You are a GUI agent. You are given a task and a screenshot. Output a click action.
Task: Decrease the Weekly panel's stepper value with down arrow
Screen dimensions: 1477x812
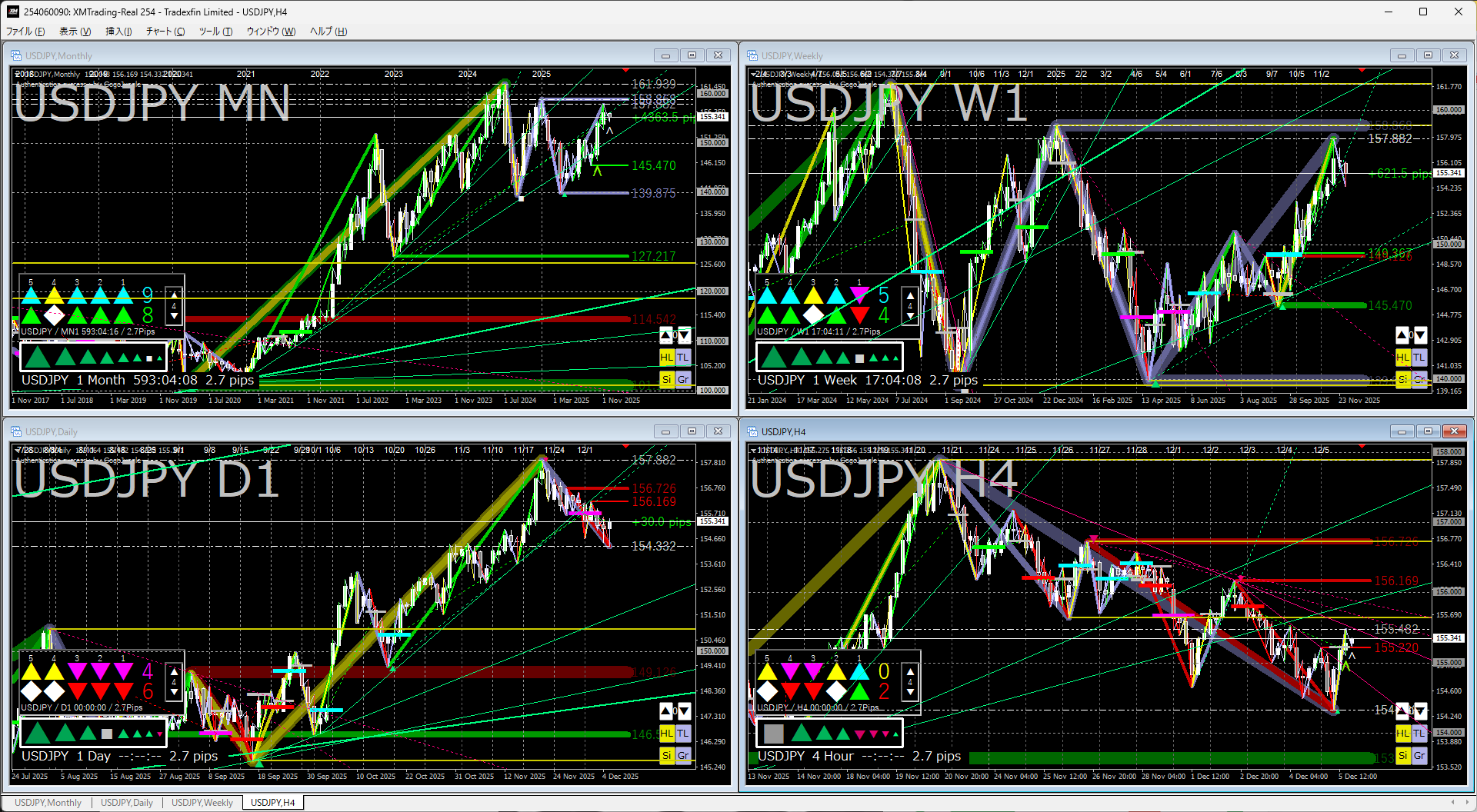pos(910,315)
